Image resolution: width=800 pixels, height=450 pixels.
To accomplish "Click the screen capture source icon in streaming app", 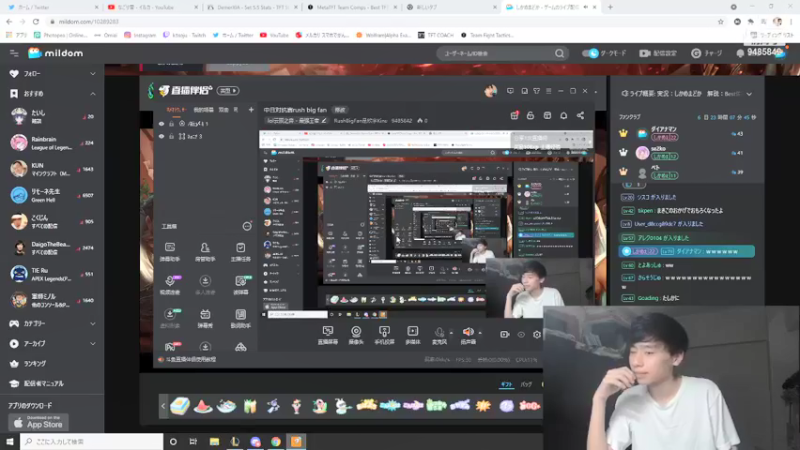I will [x=328, y=332].
